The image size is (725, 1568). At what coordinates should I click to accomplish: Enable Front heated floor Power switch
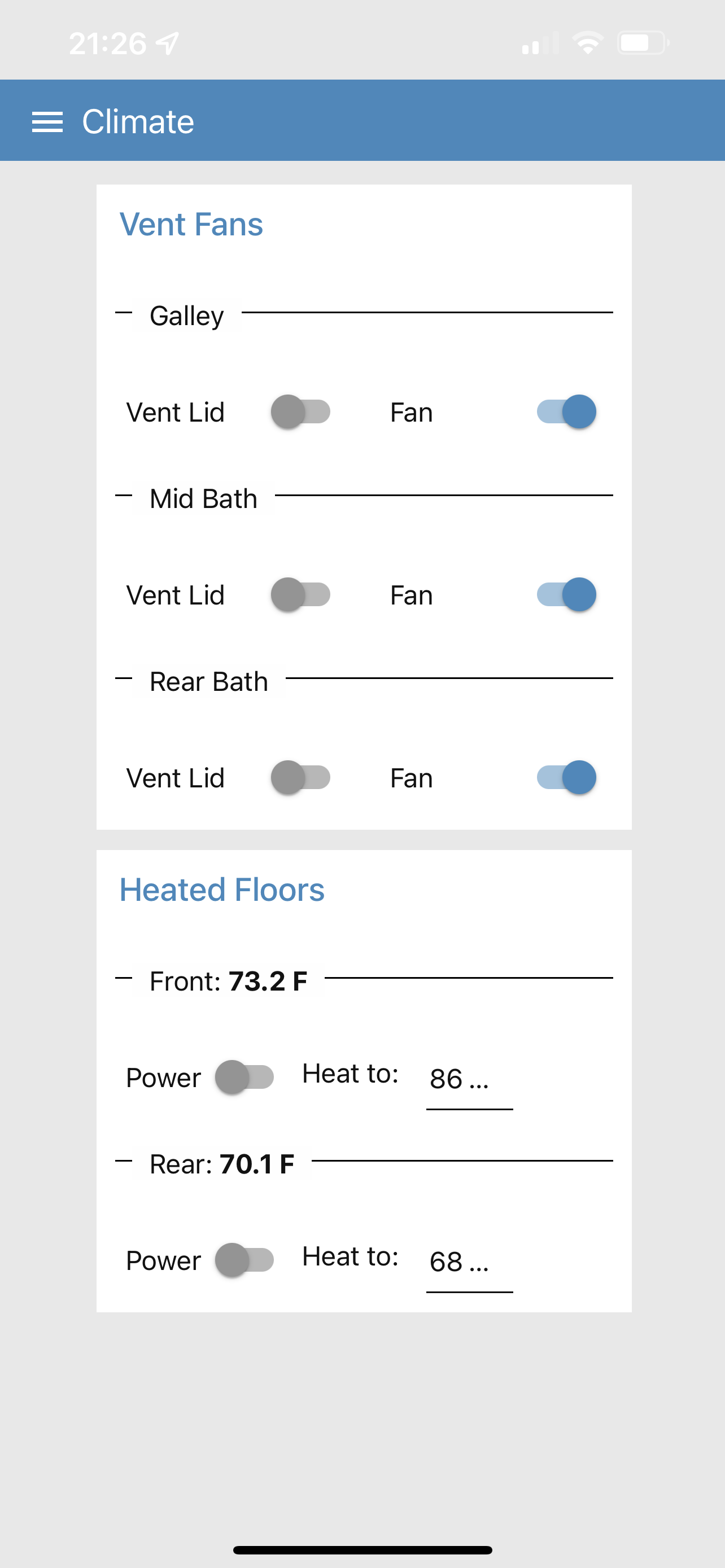coord(244,1078)
